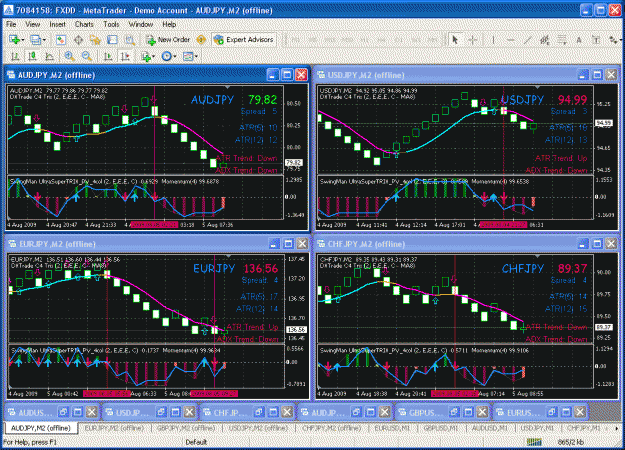625x450 pixels.
Task: Toggle the Expert Advisors button
Action: [x=244, y=40]
